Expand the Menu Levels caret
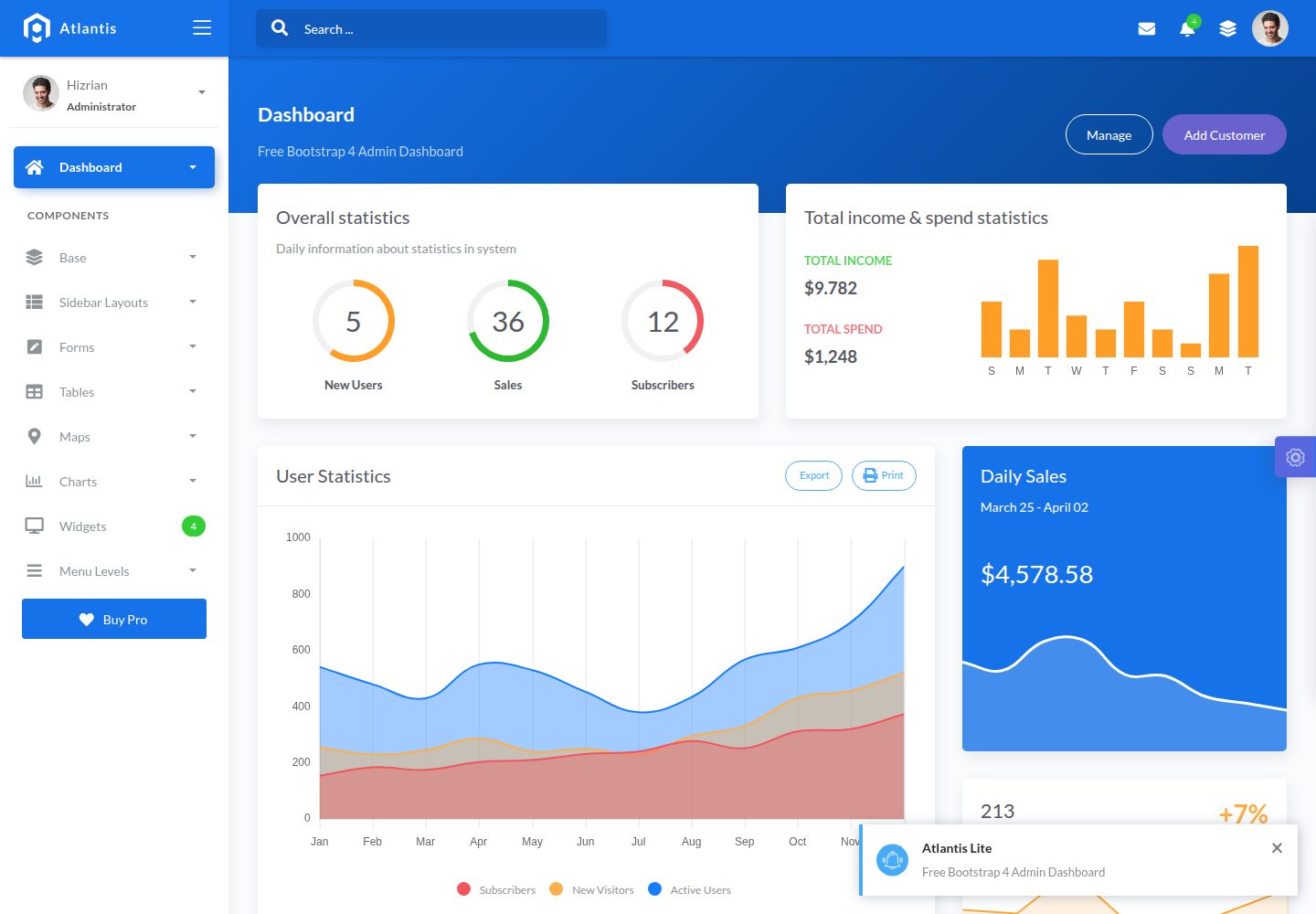 tap(193, 570)
